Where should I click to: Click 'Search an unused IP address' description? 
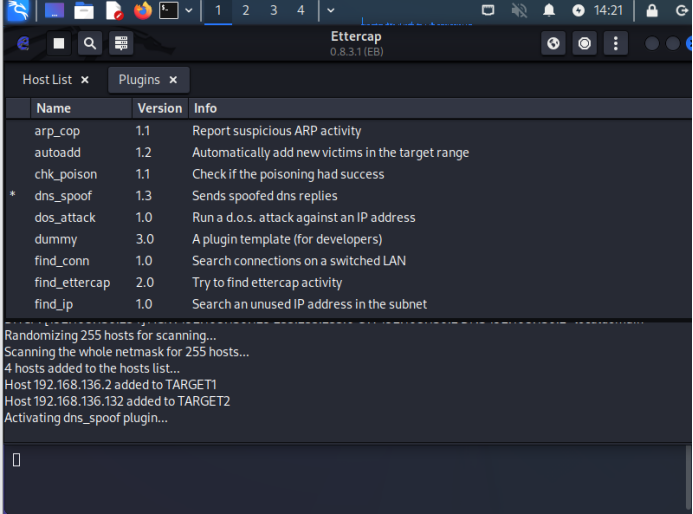309,304
